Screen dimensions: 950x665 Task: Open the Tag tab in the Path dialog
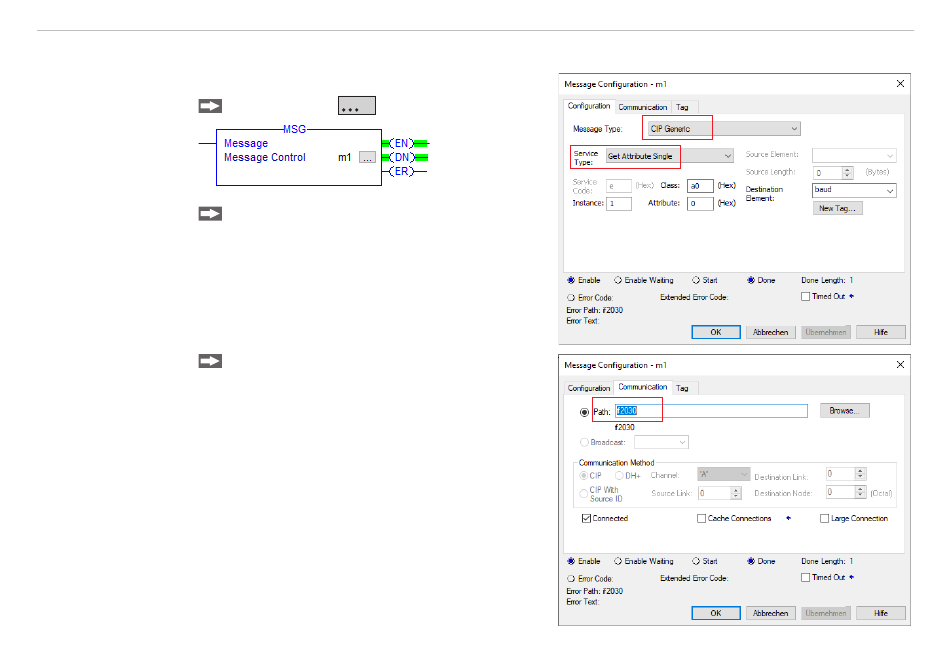pos(682,388)
